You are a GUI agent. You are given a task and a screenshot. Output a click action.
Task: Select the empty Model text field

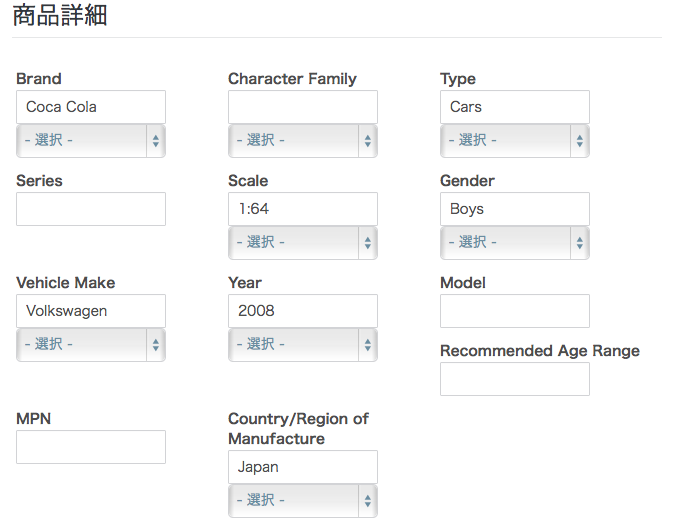[x=515, y=311]
